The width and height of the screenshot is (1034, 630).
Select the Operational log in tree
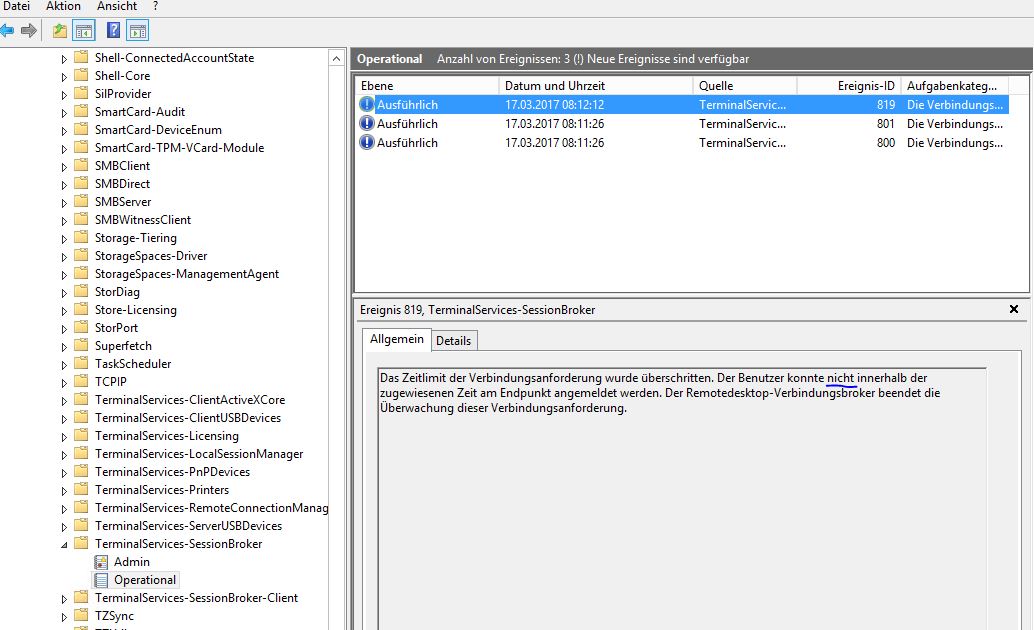(144, 580)
